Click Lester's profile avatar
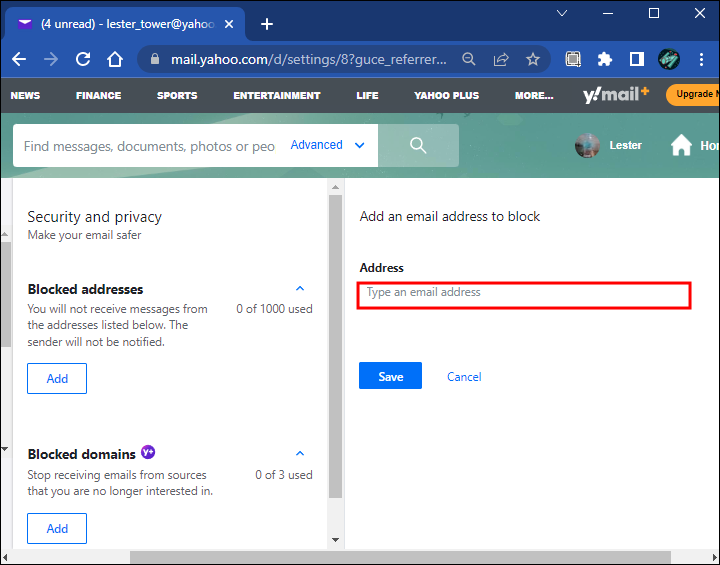The image size is (720, 565). (x=587, y=146)
